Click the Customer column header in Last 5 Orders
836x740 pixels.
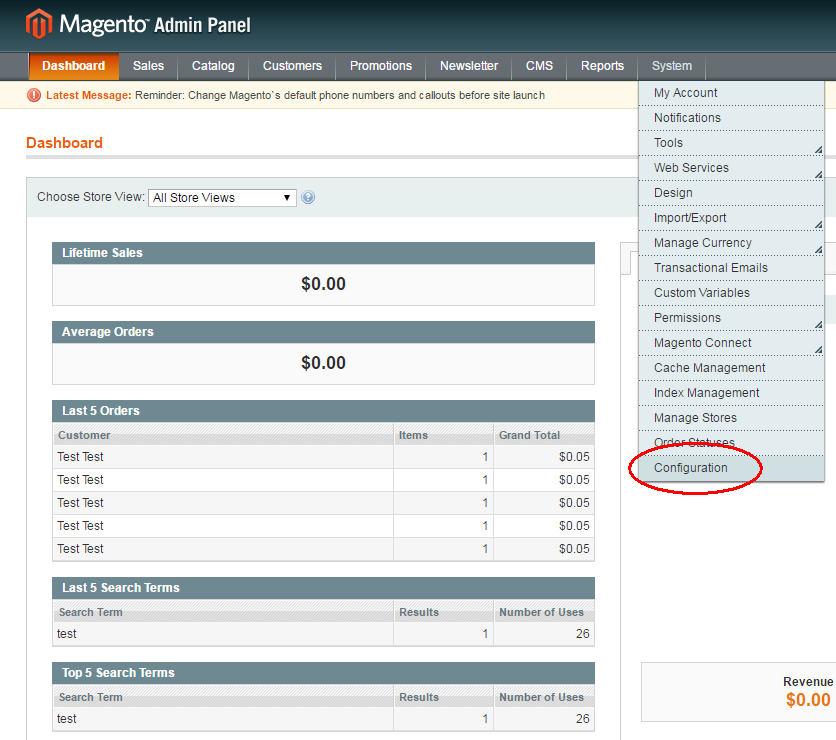223,435
